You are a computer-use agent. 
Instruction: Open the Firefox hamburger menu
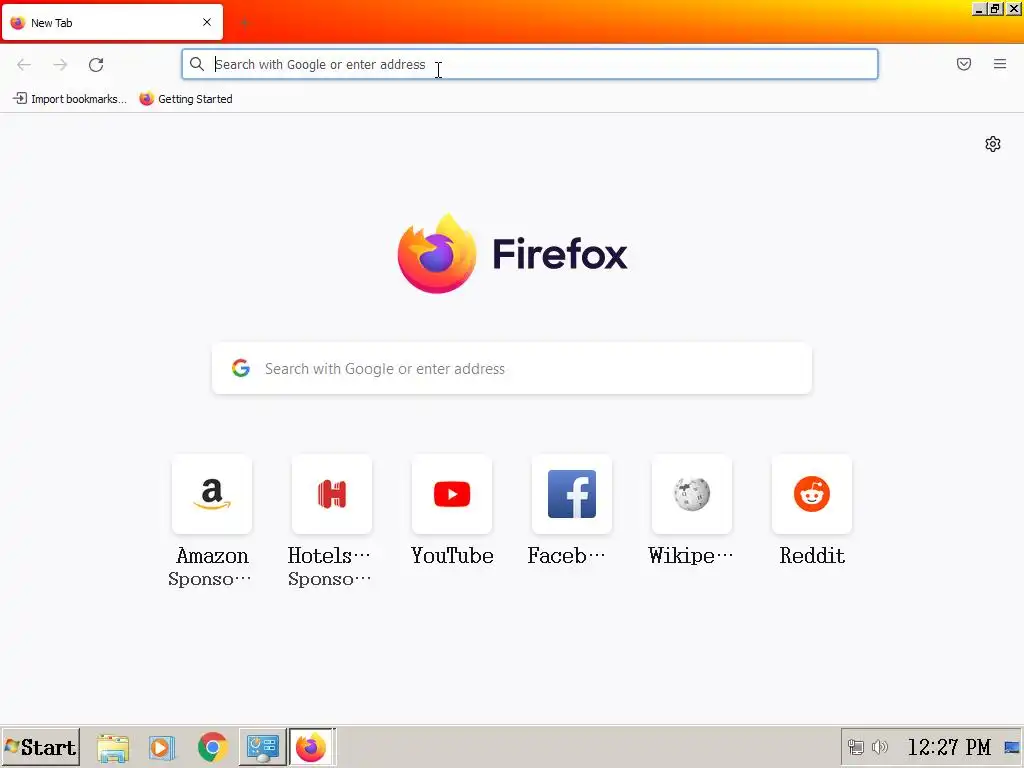tap(1000, 64)
